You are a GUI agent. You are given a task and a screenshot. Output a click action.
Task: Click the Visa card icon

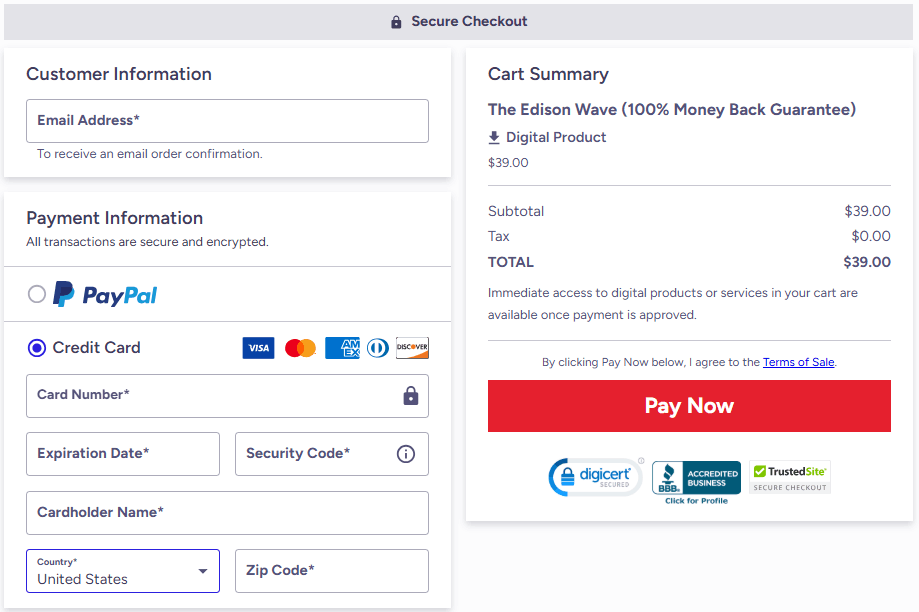[258, 347]
